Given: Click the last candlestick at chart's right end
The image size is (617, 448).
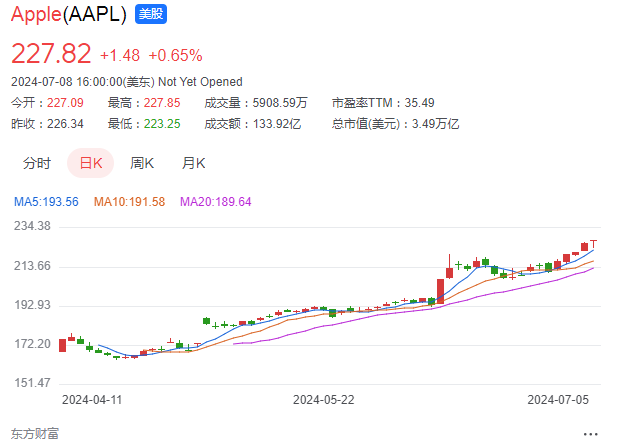Looking at the screenshot, I should [593, 244].
